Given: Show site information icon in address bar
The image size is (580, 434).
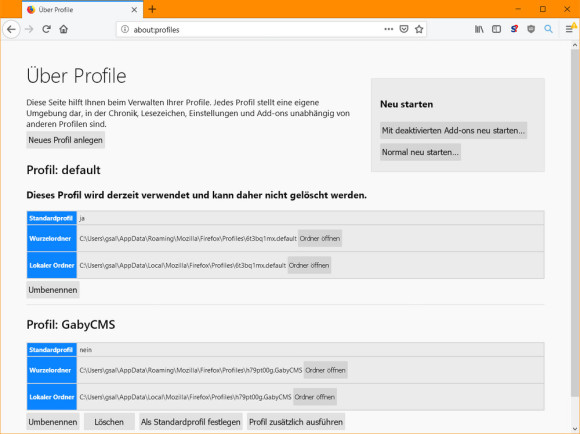Looking at the screenshot, I should (x=125, y=29).
